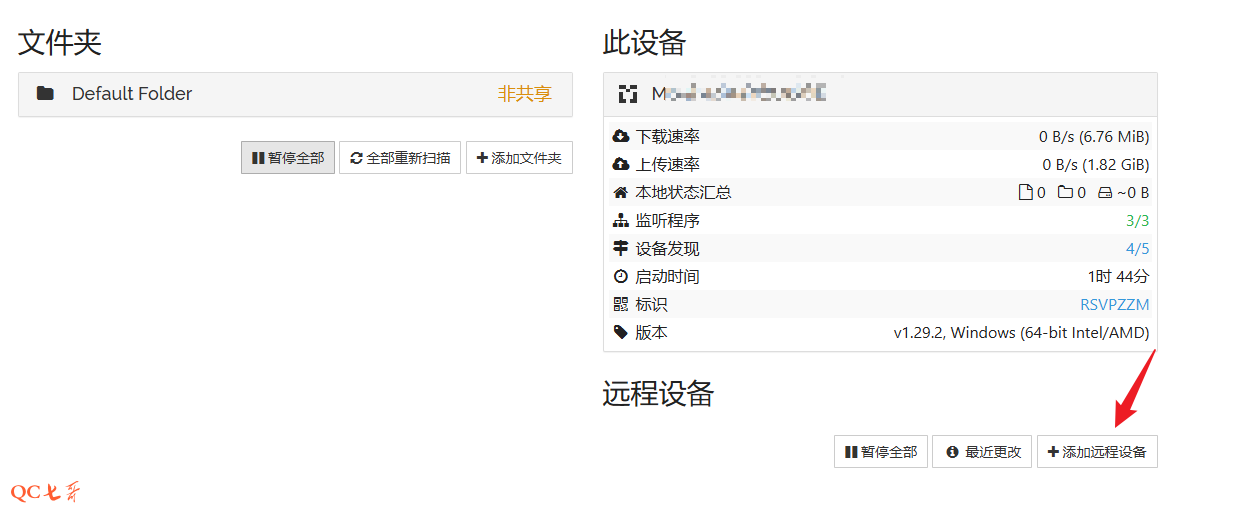The image size is (1259, 514).
Task: Click the upload cloud icon next to 上传速率
Action: pyautogui.click(x=621, y=164)
